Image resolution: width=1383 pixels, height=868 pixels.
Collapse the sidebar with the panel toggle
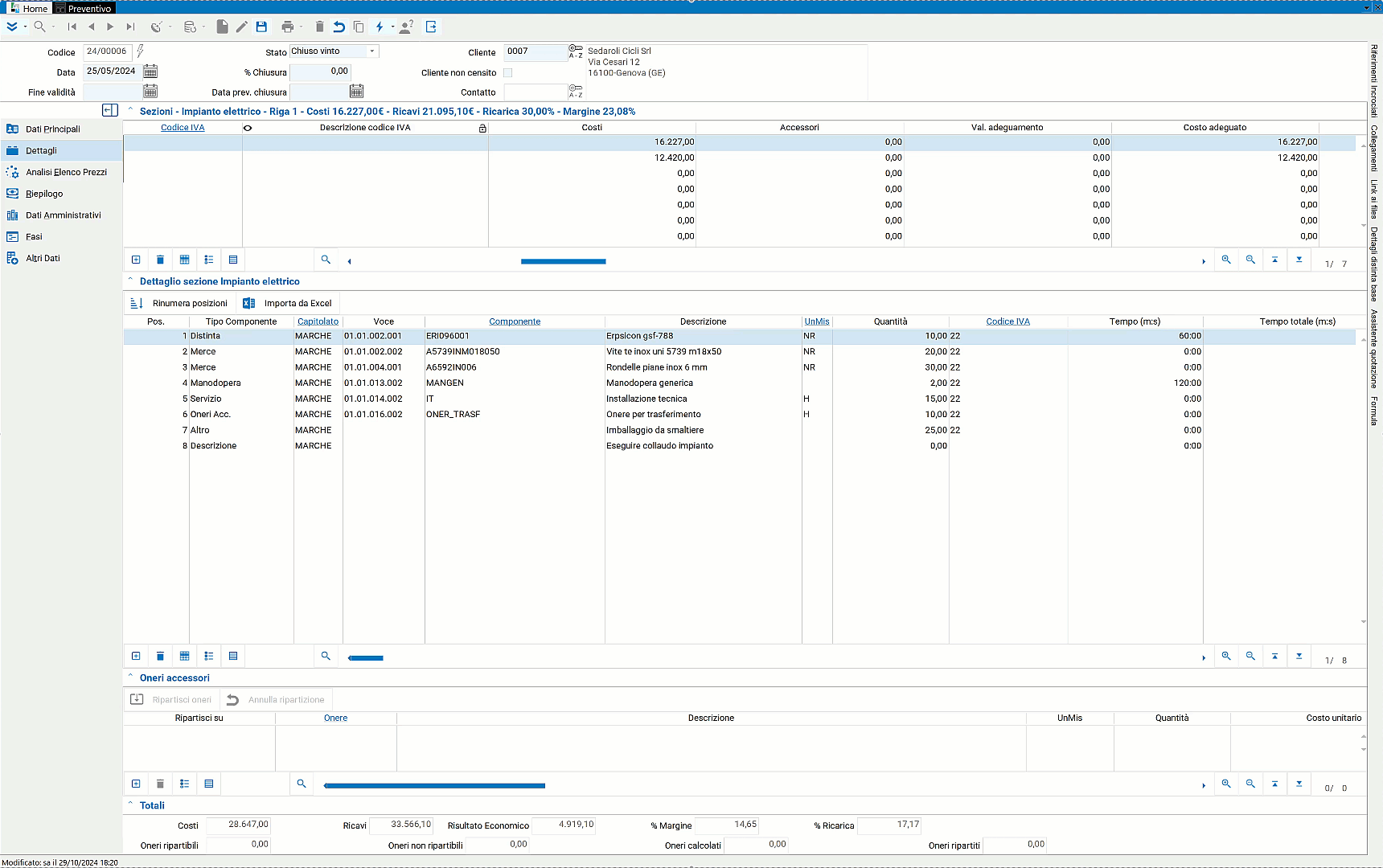(x=110, y=110)
